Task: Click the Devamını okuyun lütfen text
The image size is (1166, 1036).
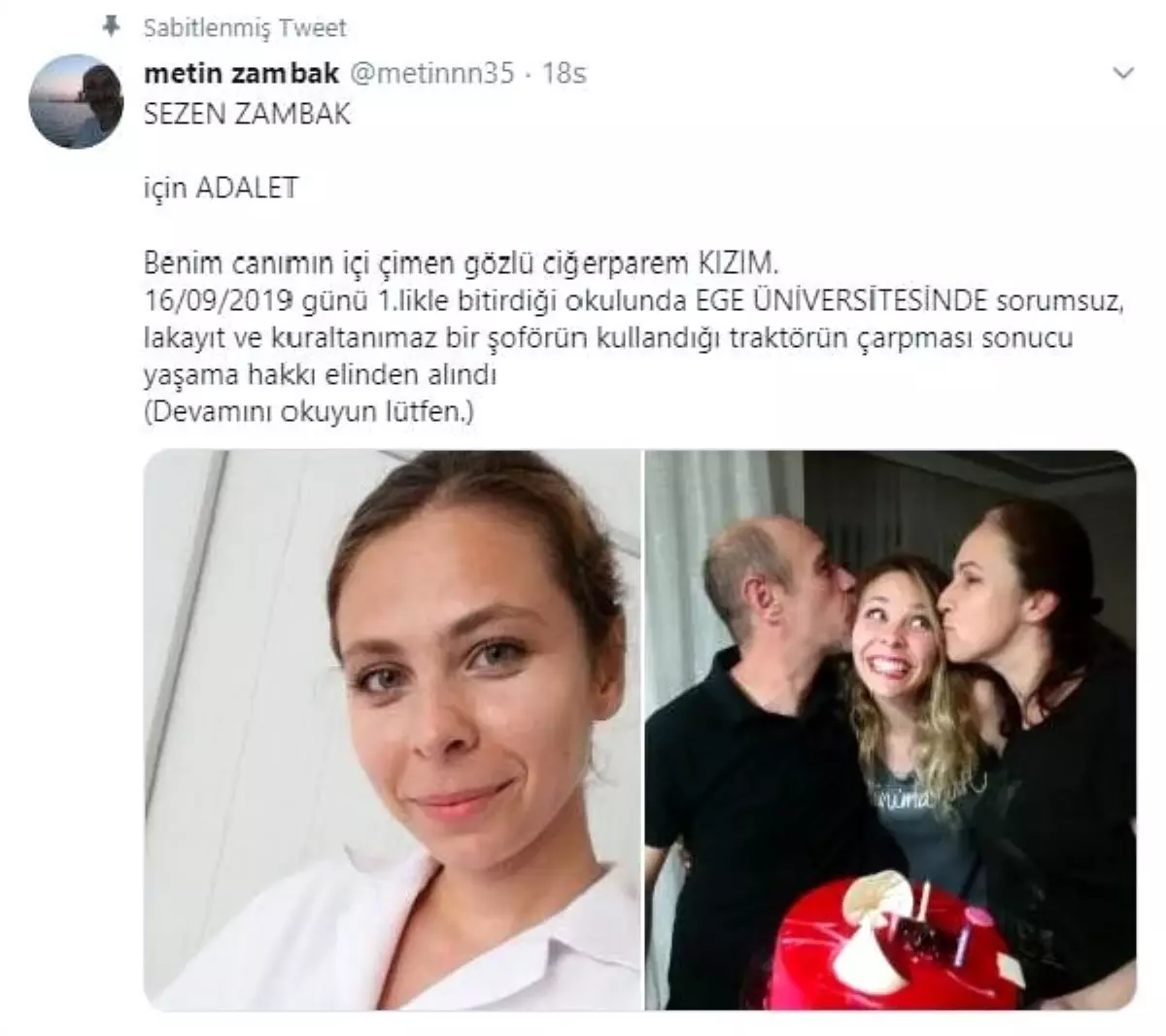Action: (309, 413)
